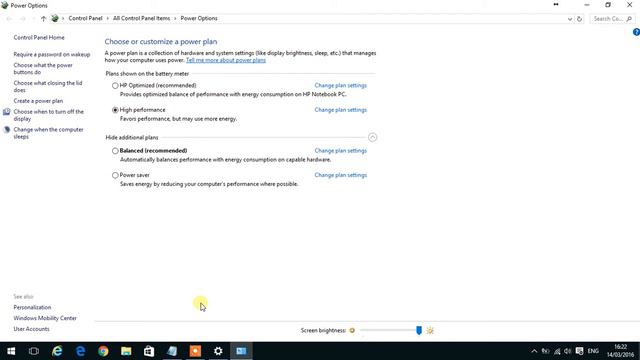Select the Balanced (recommended) plan
Image resolution: width=640 pixels, height=360 pixels.
click(x=115, y=151)
